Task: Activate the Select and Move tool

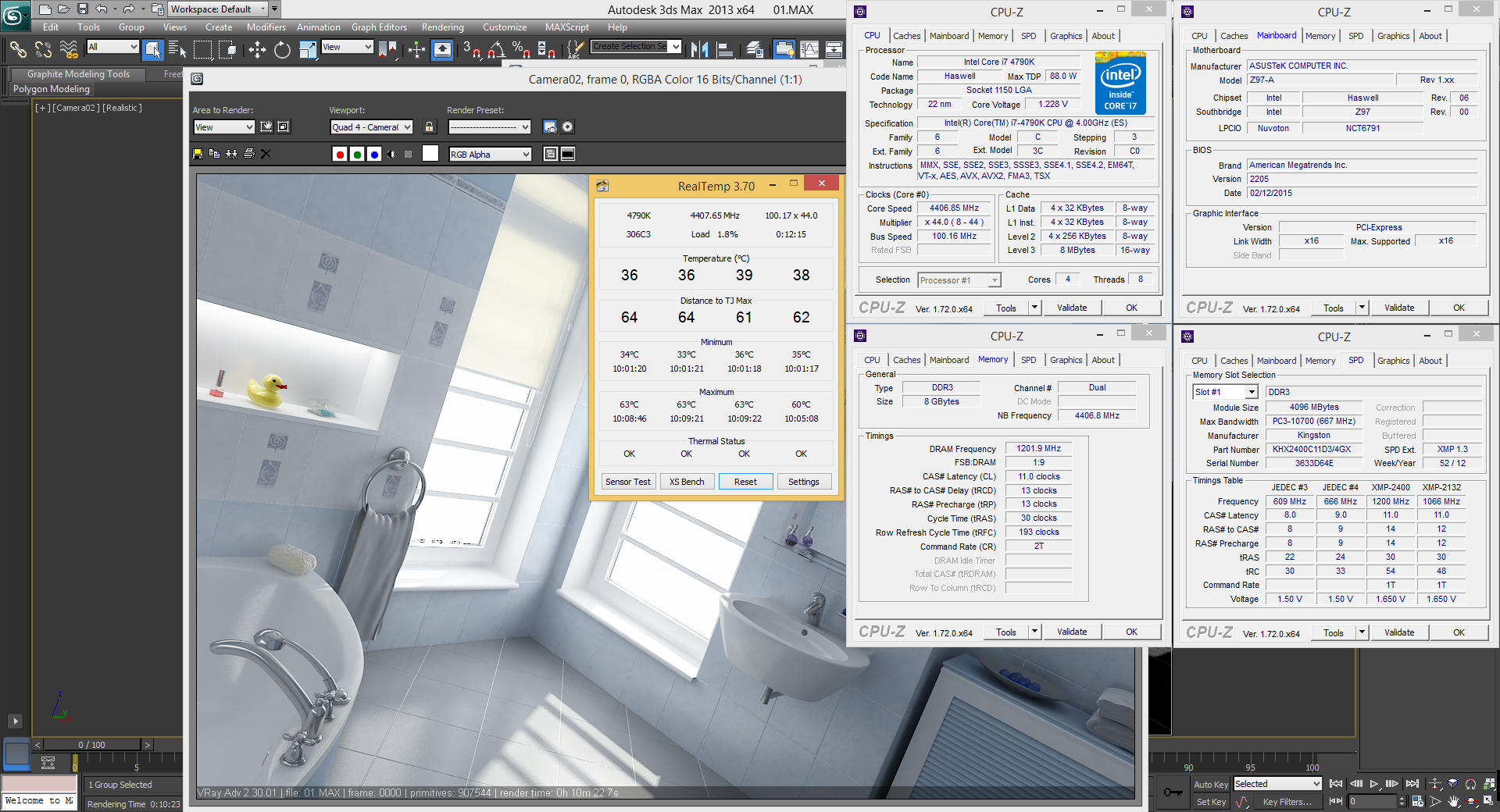Action: click(x=257, y=50)
